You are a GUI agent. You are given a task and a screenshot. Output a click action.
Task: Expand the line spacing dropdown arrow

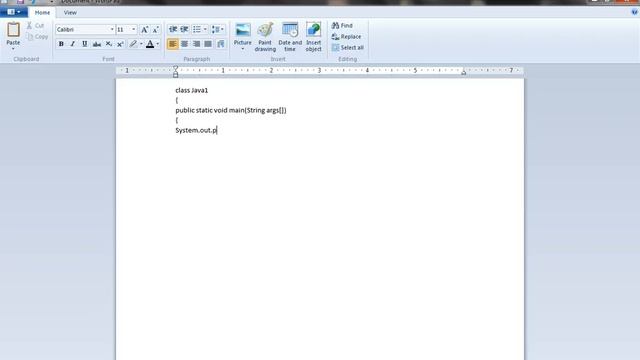(222, 29)
